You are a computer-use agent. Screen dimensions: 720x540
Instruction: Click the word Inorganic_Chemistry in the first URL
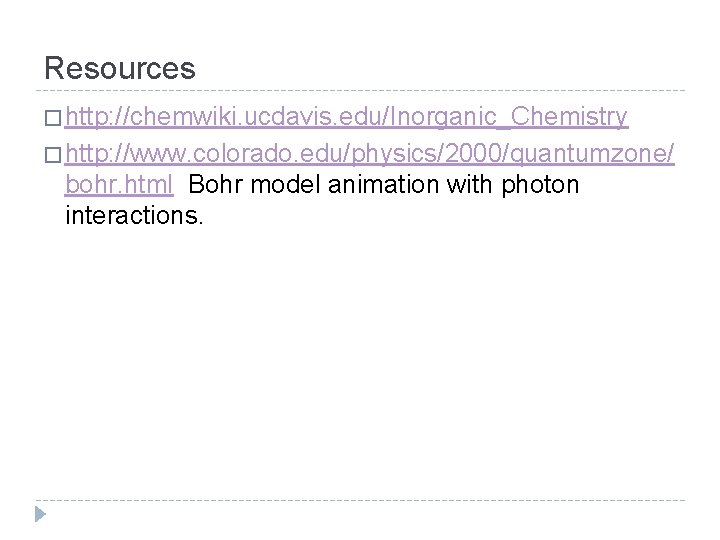(x=509, y=117)
